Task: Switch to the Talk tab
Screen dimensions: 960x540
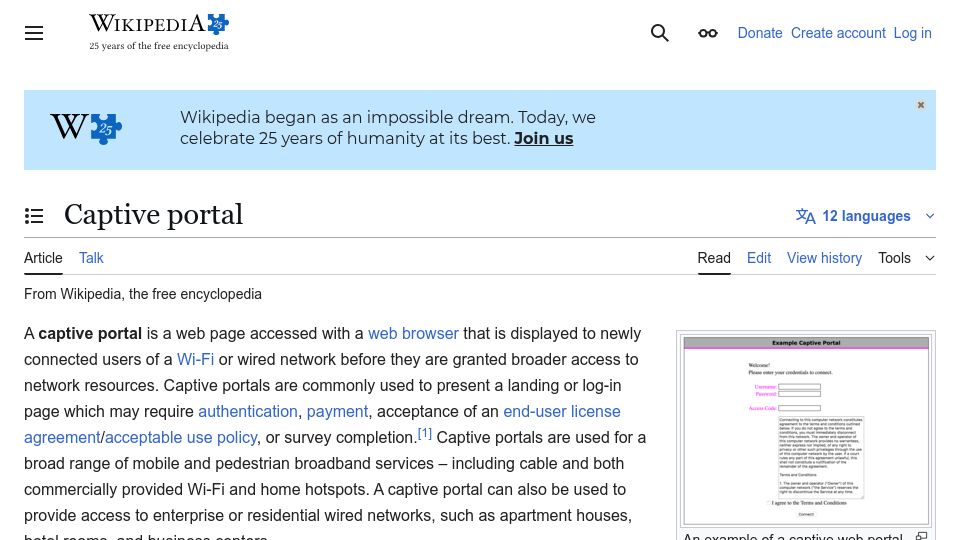Action: pyautogui.click(x=91, y=258)
